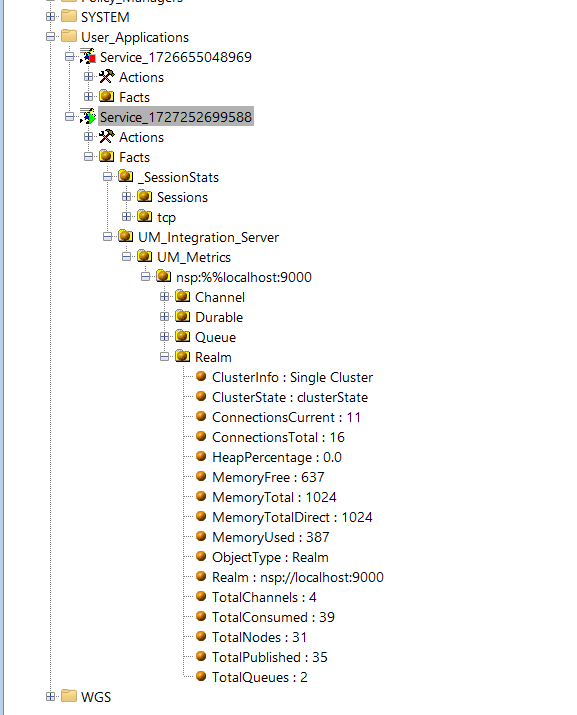
Task: Expand Facts under Service_1726655048969
Action: [x=88, y=97]
